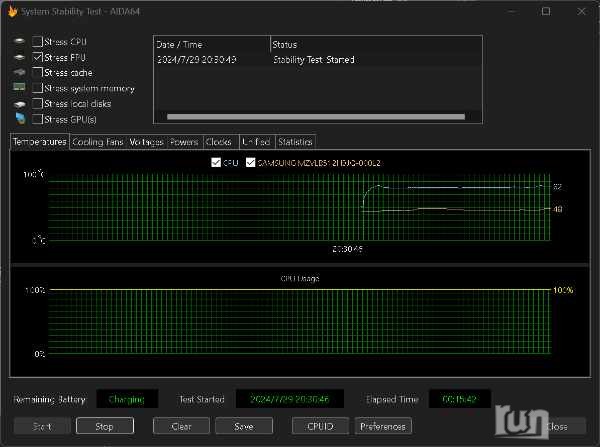The height and width of the screenshot is (447, 600).
Task: Click the Start button
Action: click(42, 426)
